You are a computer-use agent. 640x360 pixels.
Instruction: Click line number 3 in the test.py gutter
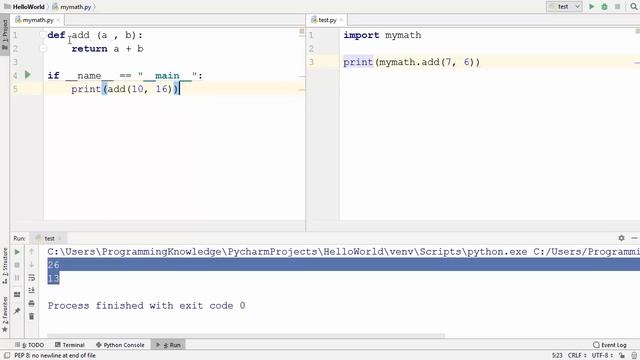point(311,62)
